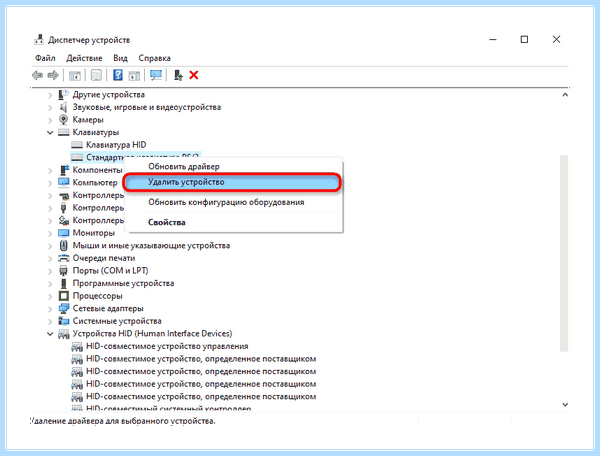Minimize the Диспетчер устройств window
Viewport: 600px width, 456px height.
coord(493,39)
